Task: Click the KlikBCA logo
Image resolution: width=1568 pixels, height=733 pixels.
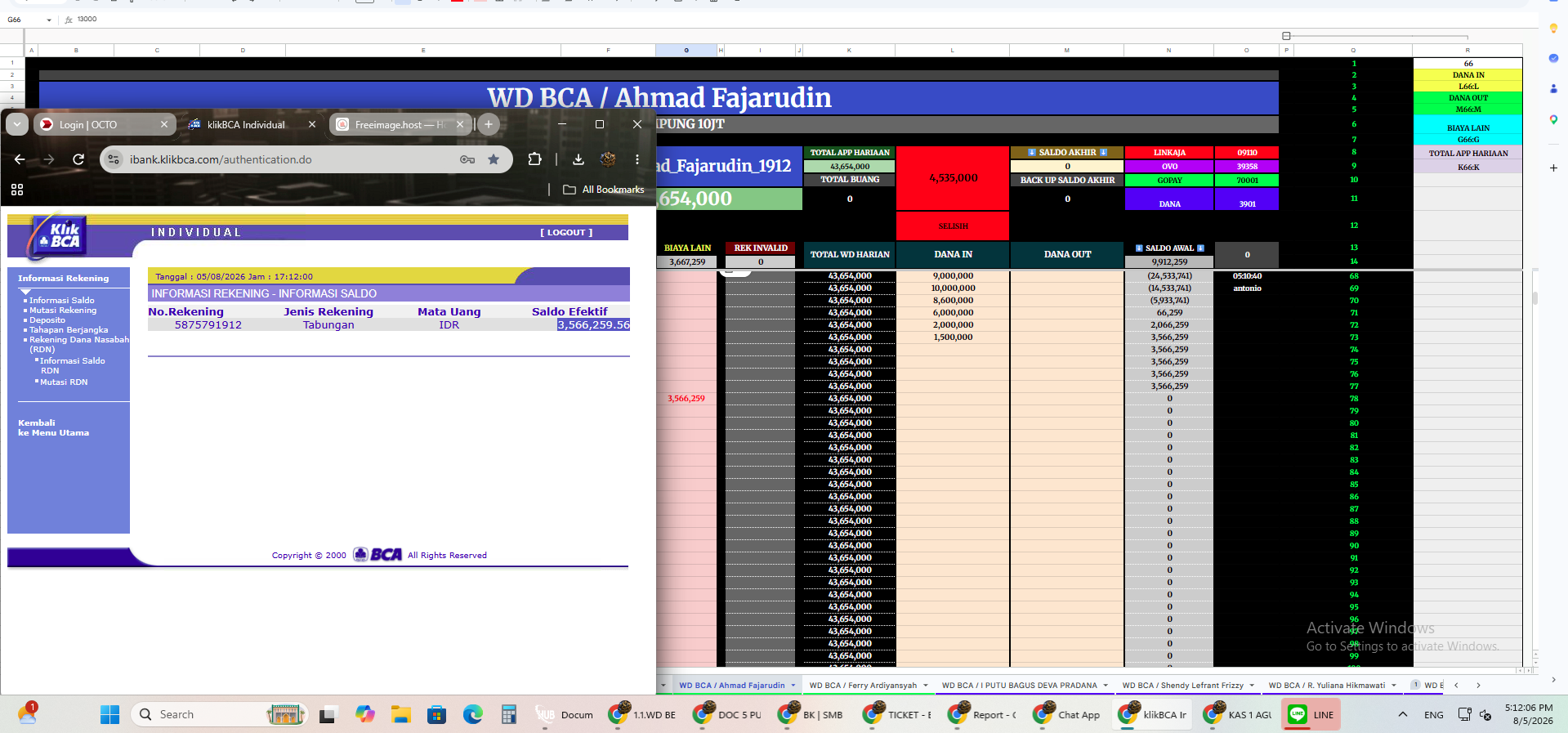Action: [x=58, y=236]
